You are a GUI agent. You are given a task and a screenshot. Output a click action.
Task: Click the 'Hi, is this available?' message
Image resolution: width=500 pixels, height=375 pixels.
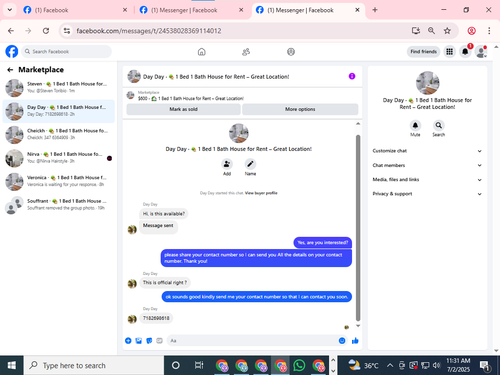[164, 214]
